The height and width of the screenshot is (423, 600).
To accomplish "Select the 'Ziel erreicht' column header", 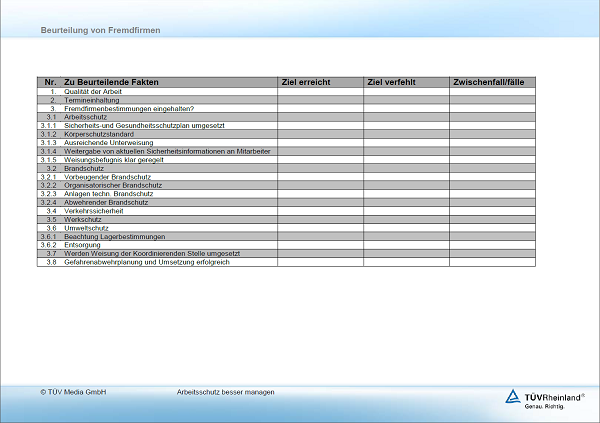I will [x=307, y=82].
